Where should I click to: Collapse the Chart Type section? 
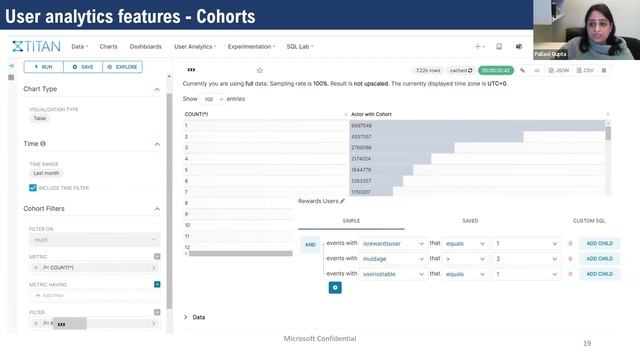[157, 89]
